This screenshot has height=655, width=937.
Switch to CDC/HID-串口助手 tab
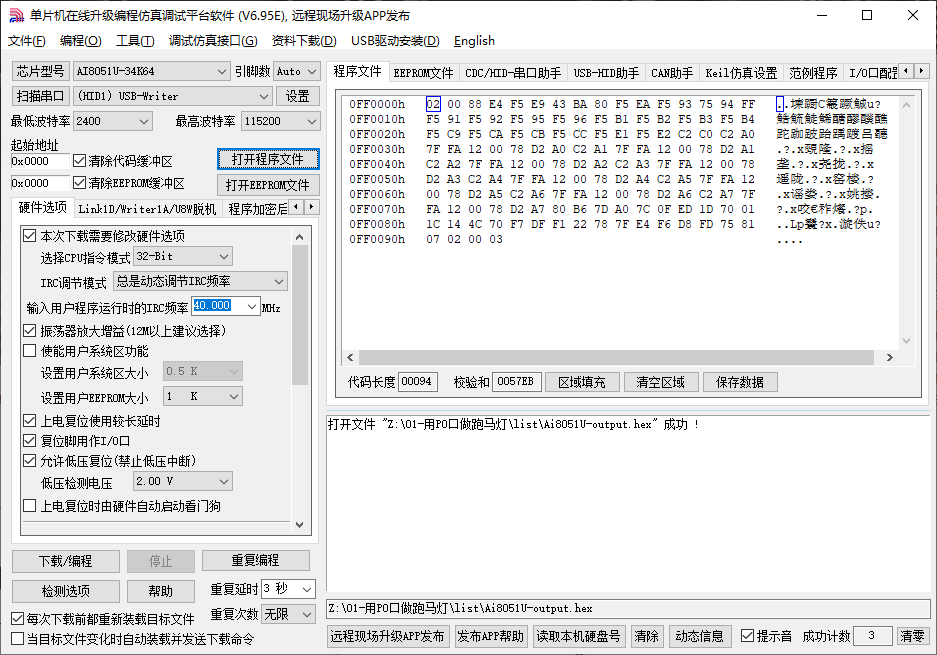tap(513, 73)
